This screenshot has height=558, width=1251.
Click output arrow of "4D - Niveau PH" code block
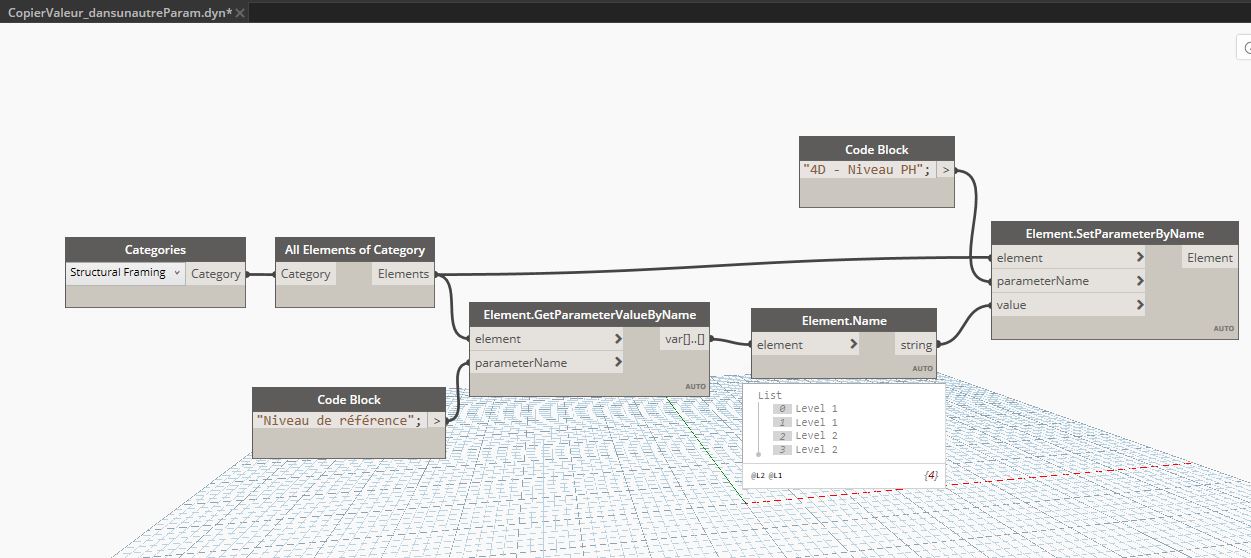(945, 170)
